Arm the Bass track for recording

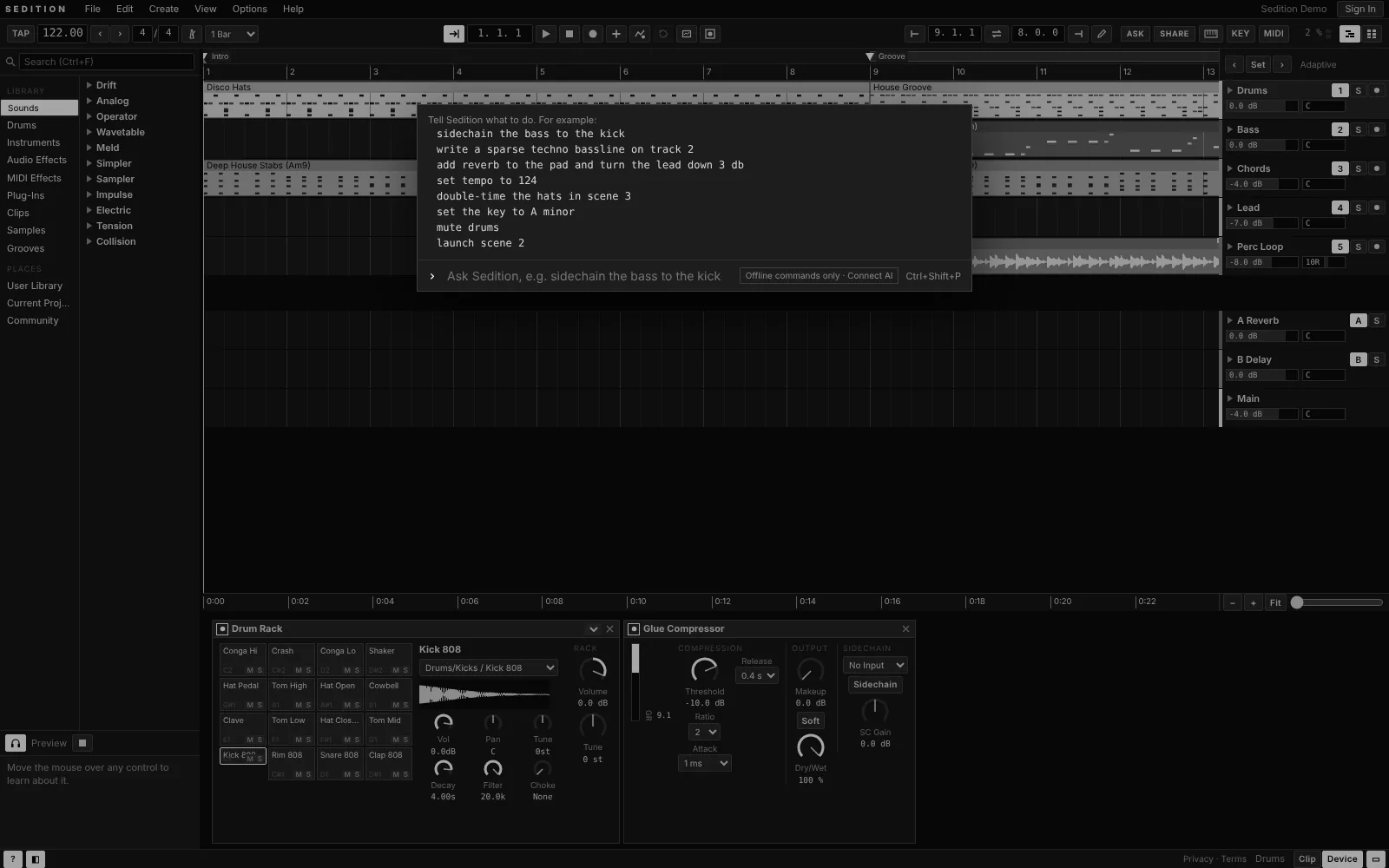(x=1377, y=129)
